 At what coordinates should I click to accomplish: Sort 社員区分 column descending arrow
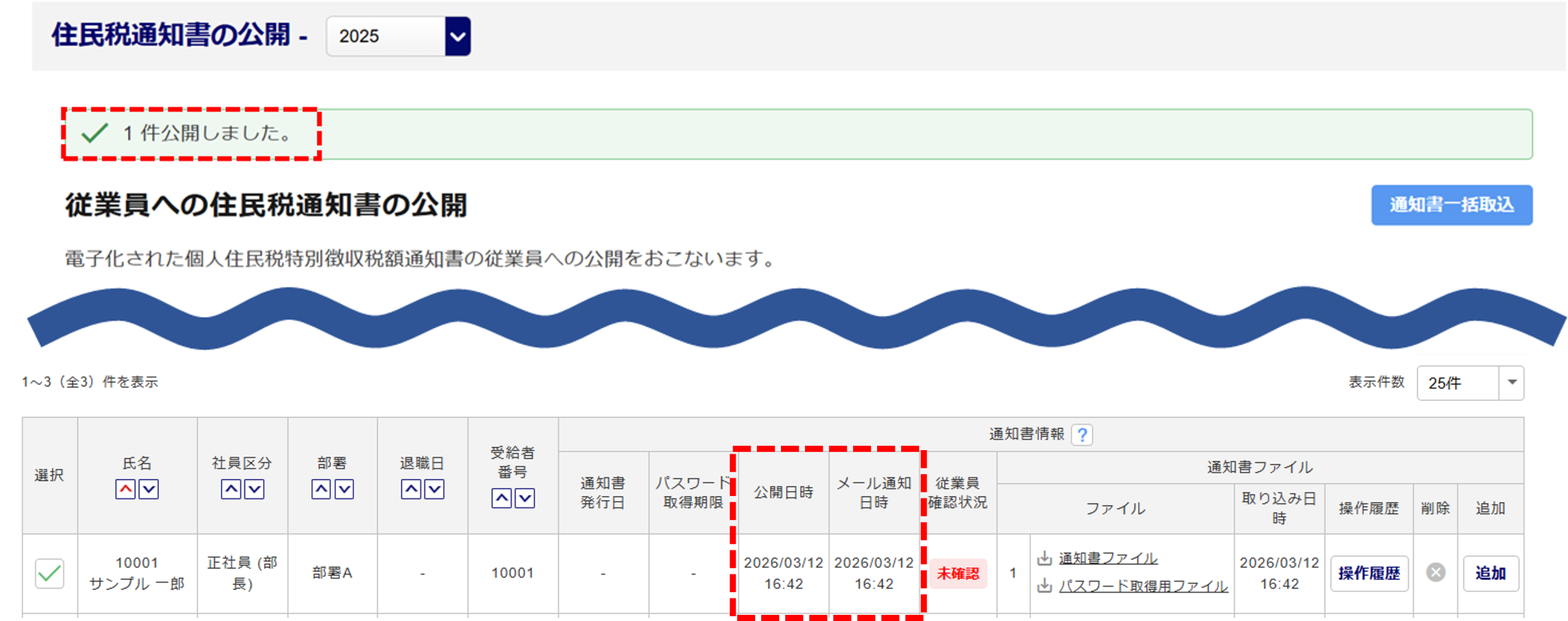[x=254, y=489]
